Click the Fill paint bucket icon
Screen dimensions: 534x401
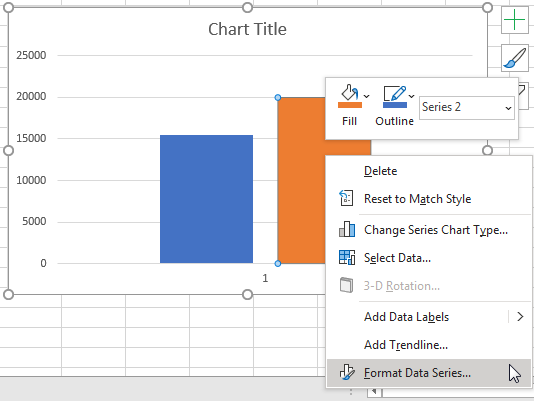tap(350, 93)
